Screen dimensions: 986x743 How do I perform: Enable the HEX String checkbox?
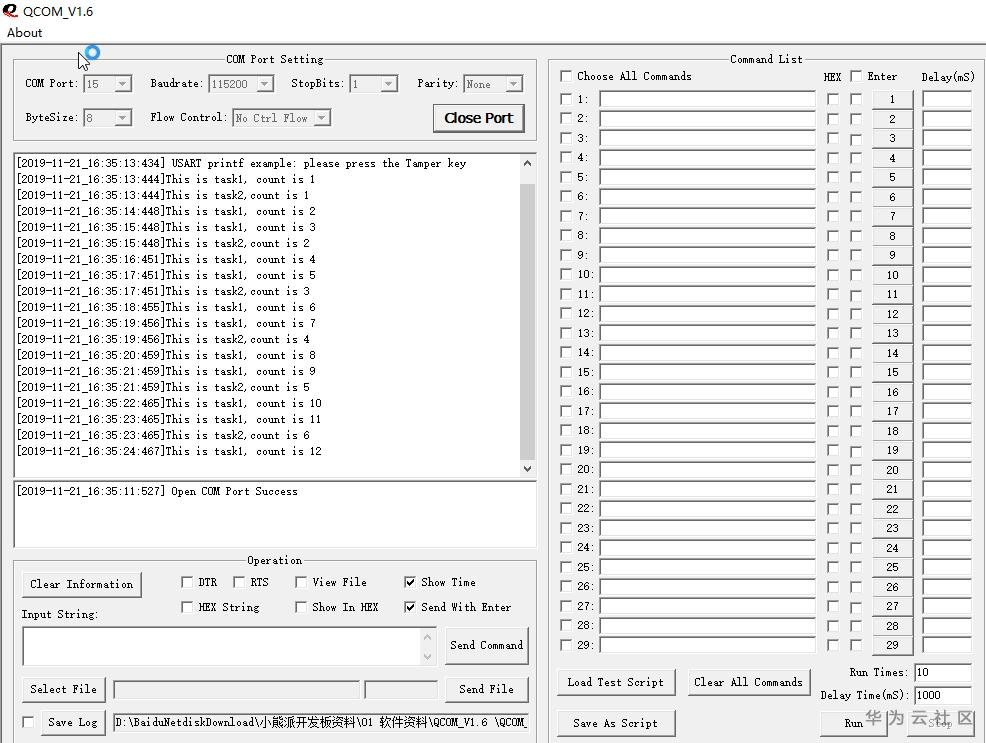[x=187, y=607]
